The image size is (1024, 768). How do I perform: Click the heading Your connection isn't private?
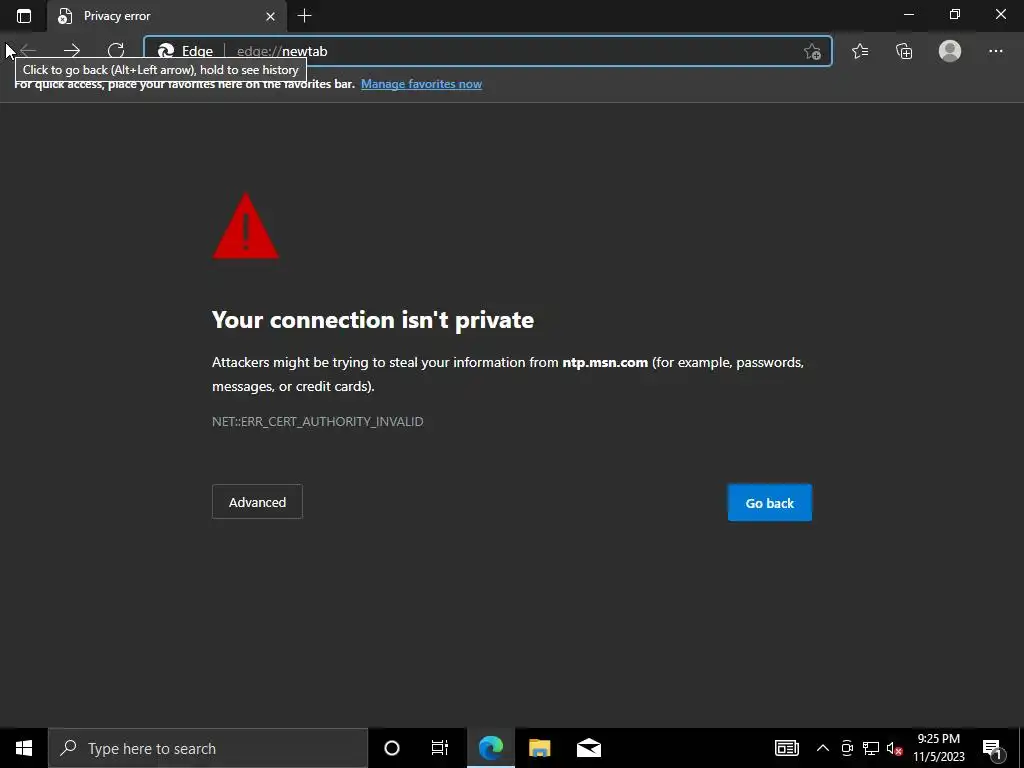373,320
